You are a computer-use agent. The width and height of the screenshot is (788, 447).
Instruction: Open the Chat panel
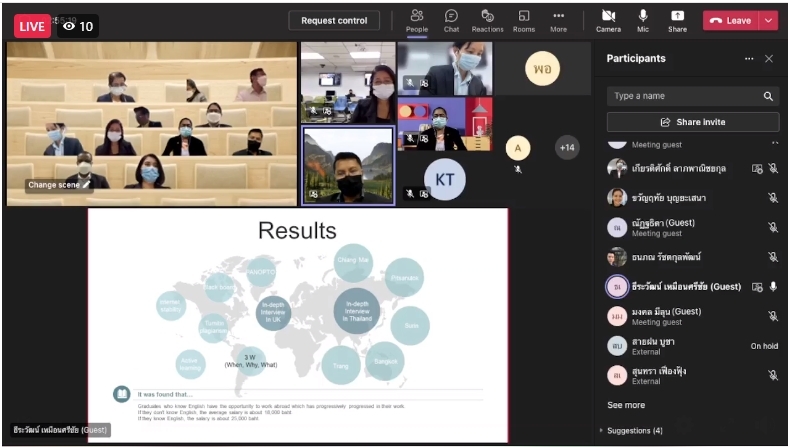(451, 21)
